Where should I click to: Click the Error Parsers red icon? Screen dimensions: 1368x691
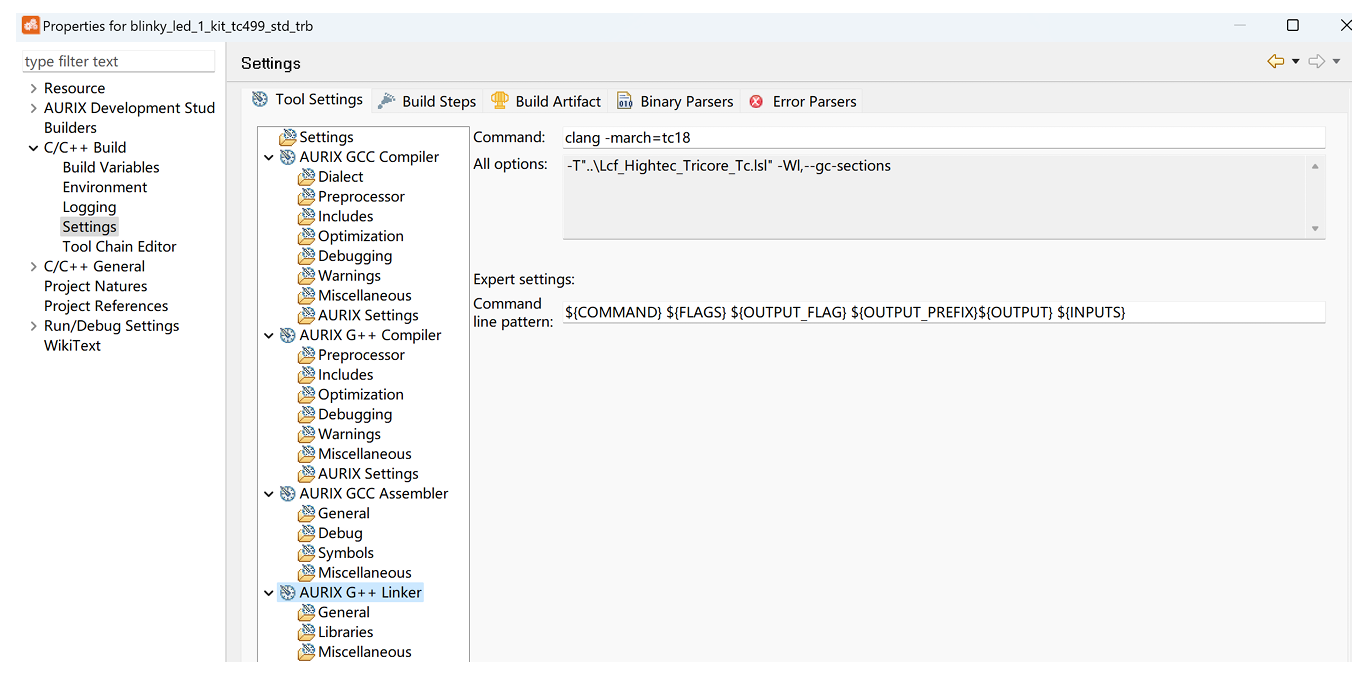pos(756,102)
